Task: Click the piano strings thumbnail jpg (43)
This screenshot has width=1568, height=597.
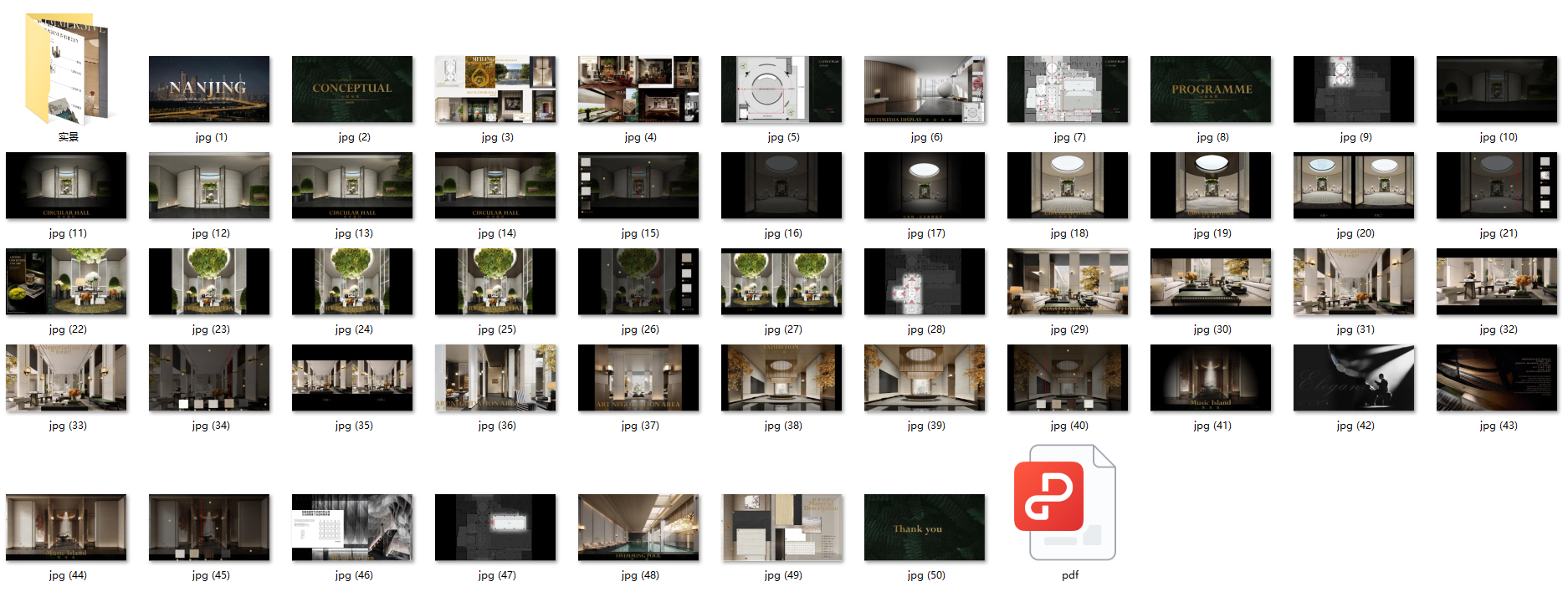Action: coord(1497,378)
